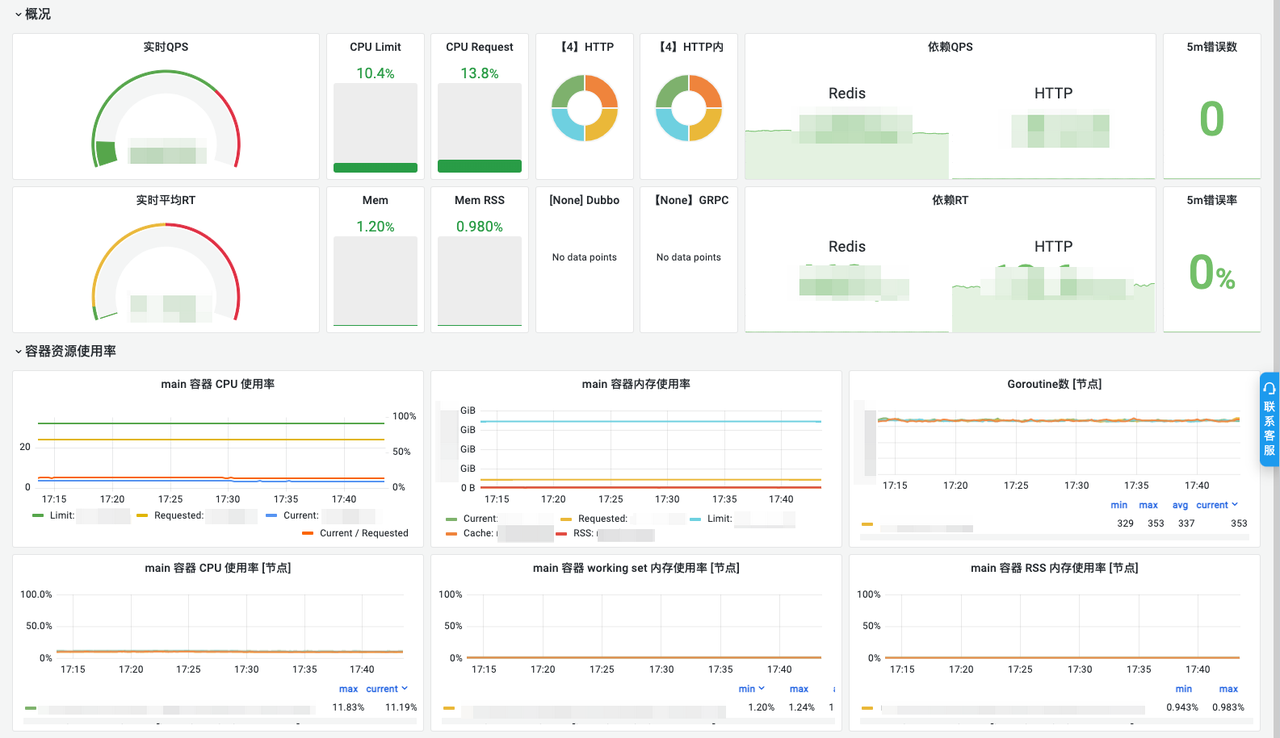Sort Goroutine数 legend by min

point(1119,505)
